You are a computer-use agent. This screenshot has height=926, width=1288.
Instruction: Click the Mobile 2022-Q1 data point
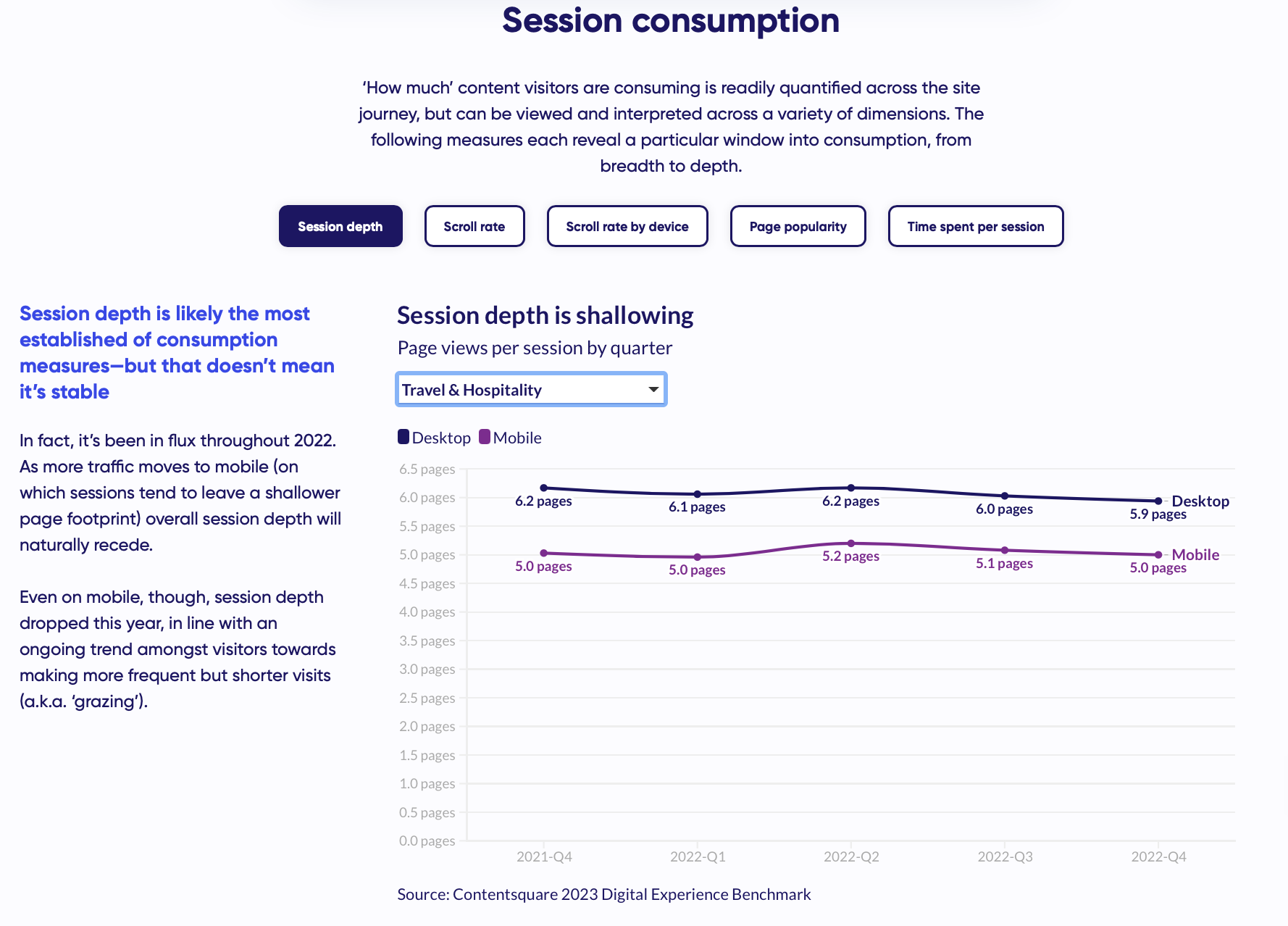[698, 557]
